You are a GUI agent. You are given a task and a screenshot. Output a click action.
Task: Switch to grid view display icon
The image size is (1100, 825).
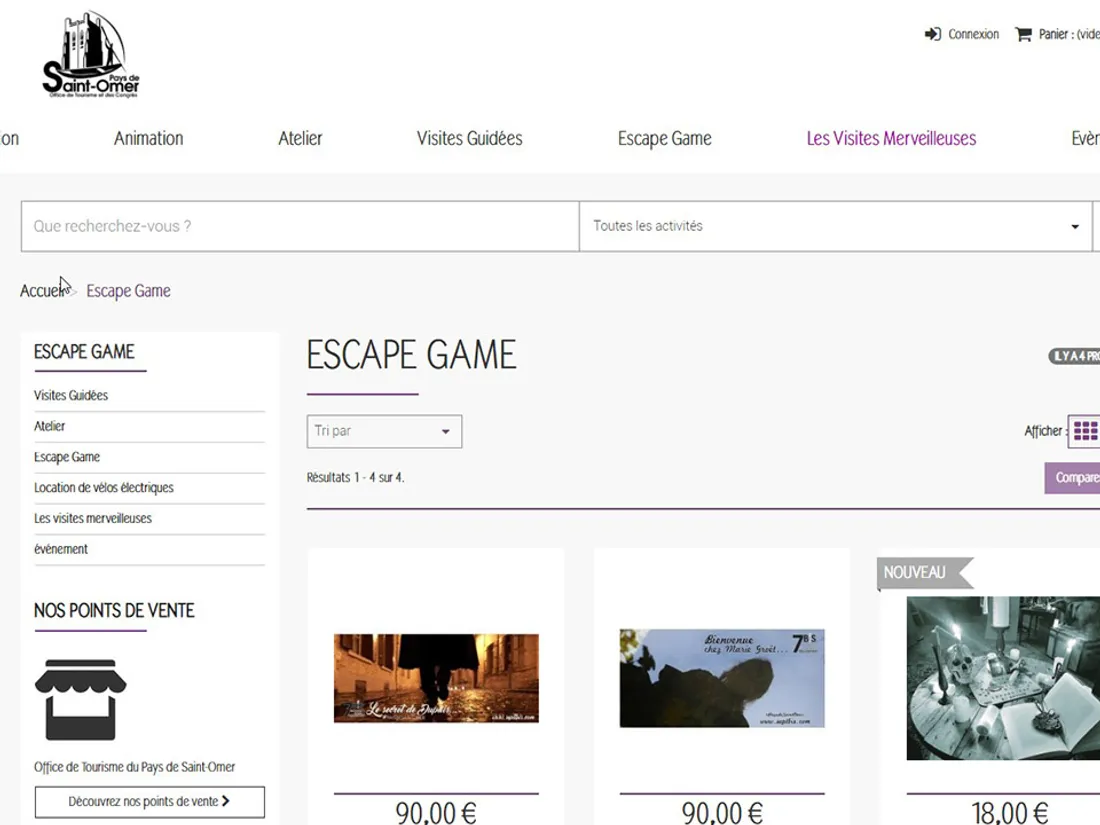(x=1084, y=431)
